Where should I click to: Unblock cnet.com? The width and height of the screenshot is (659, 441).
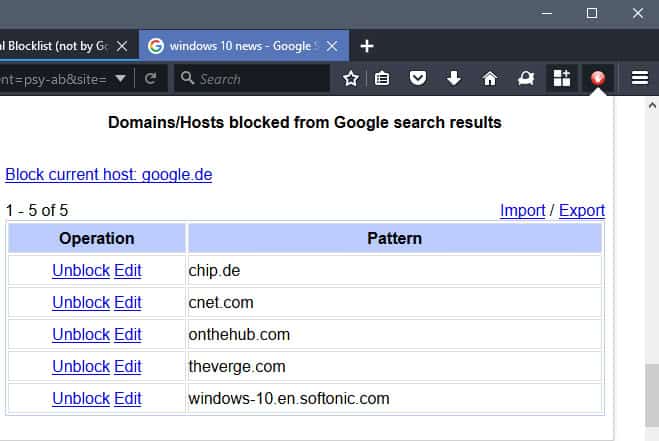coord(81,303)
